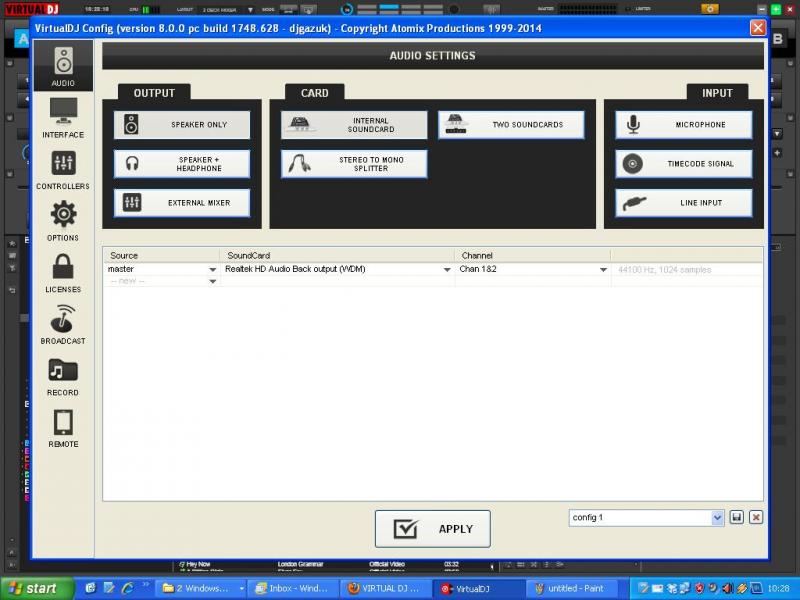Click the Source column header
The image size is (800, 600).
pyautogui.click(x=161, y=255)
